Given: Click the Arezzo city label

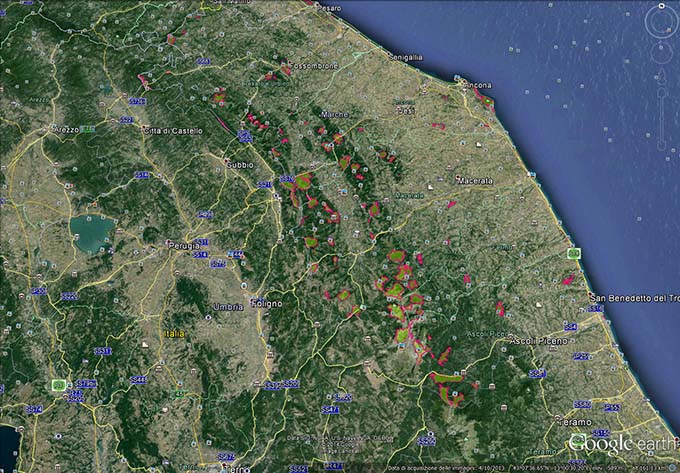Looking at the screenshot, I should click(x=64, y=128).
